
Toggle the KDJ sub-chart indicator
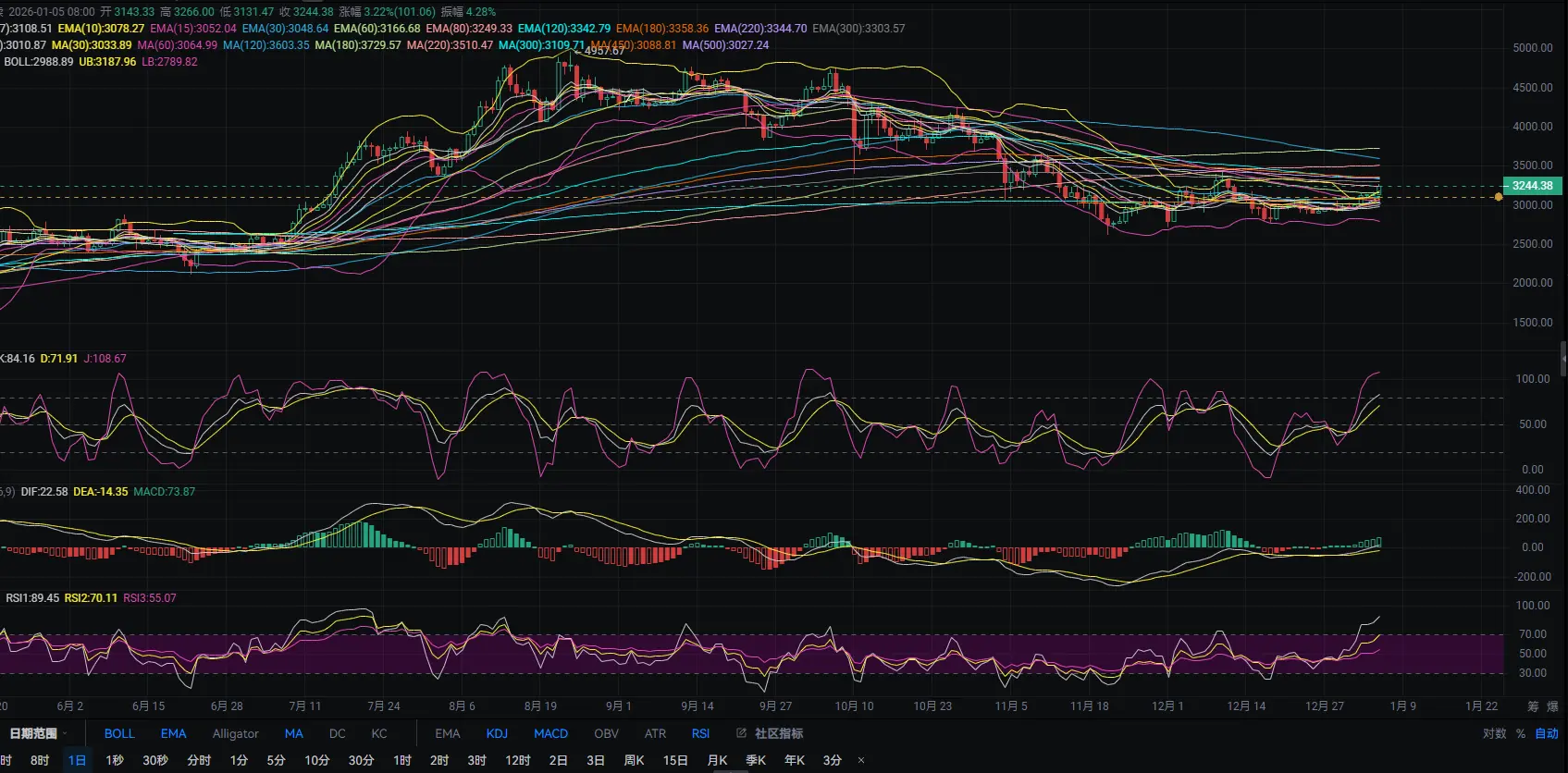(x=497, y=733)
